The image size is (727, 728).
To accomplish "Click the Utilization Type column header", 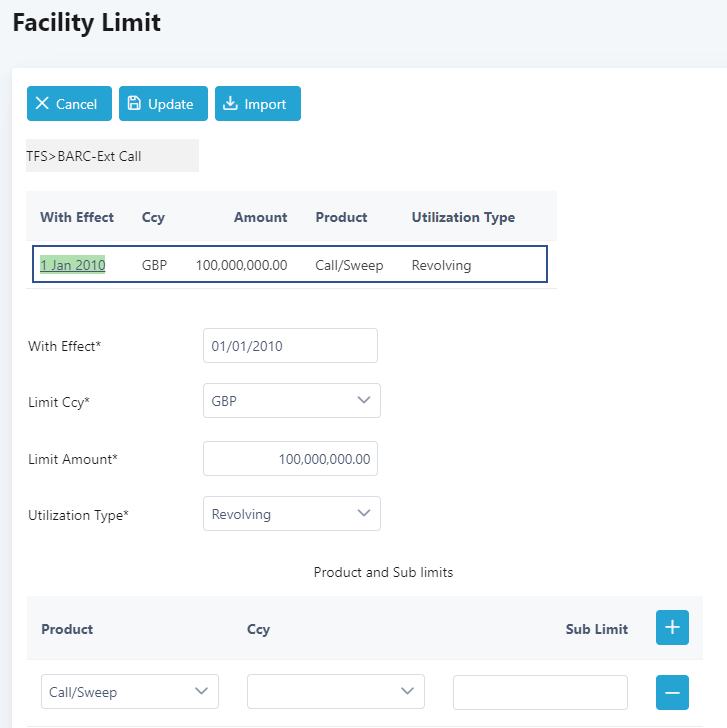I will (x=463, y=217).
